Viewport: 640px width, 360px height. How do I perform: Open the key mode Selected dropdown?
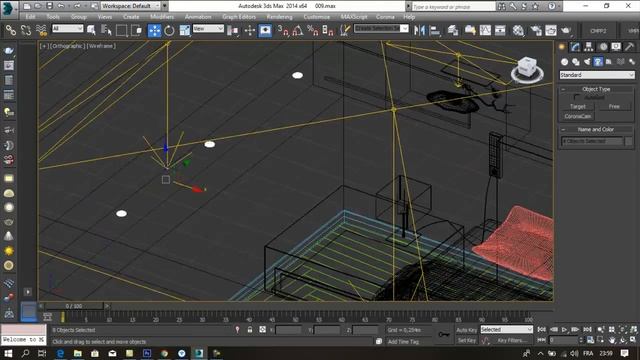pyautogui.click(x=507, y=329)
